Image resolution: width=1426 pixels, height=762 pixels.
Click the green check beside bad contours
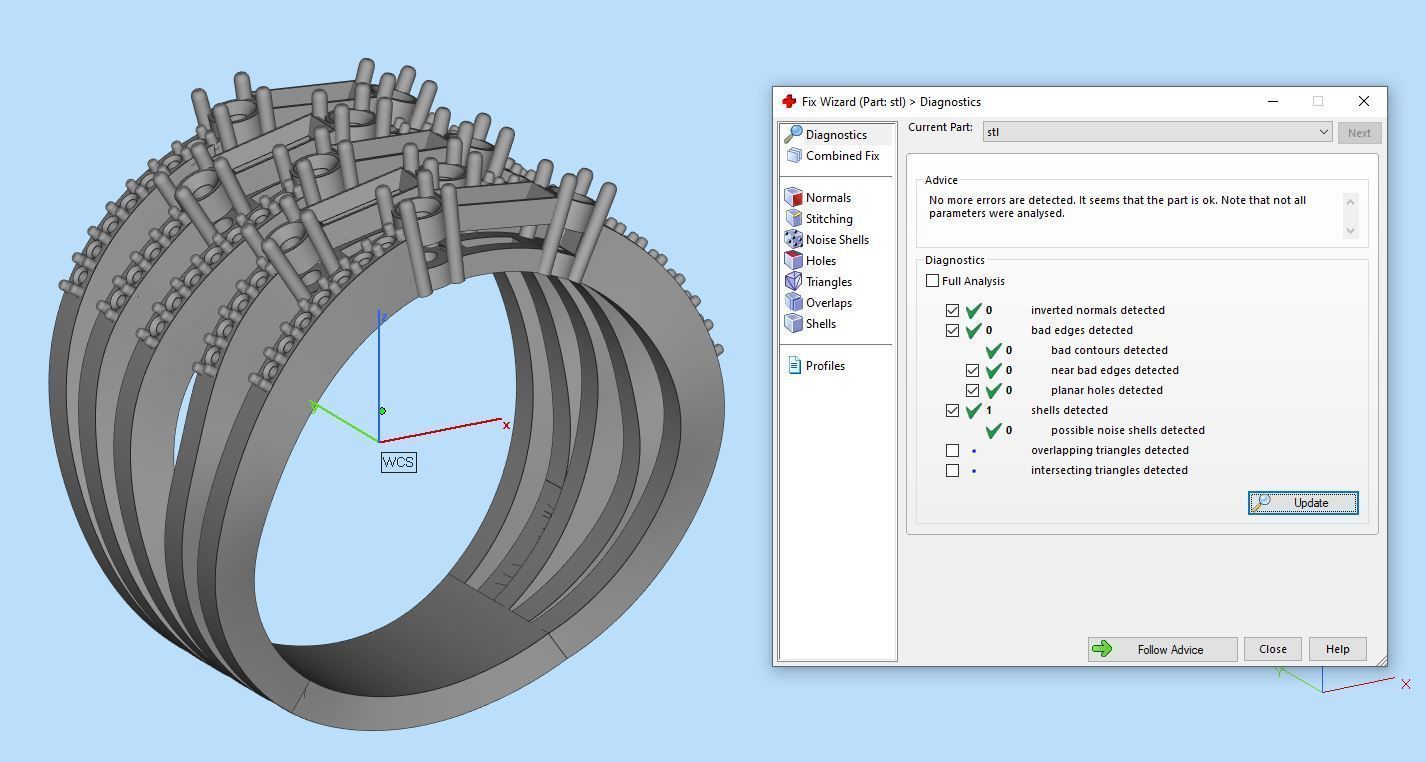pyautogui.click(x=993, y=350)
